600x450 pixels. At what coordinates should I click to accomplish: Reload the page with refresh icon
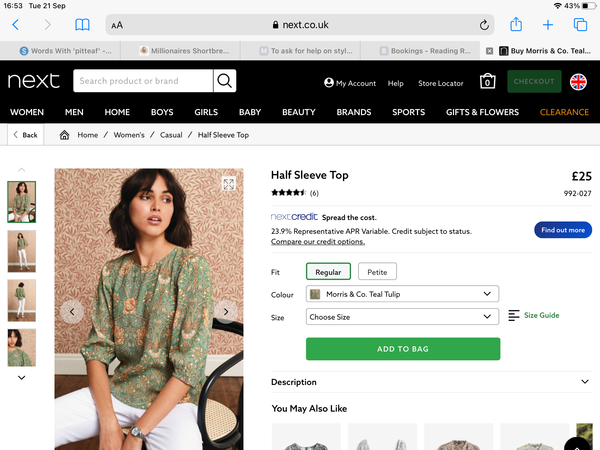[484, 25]
